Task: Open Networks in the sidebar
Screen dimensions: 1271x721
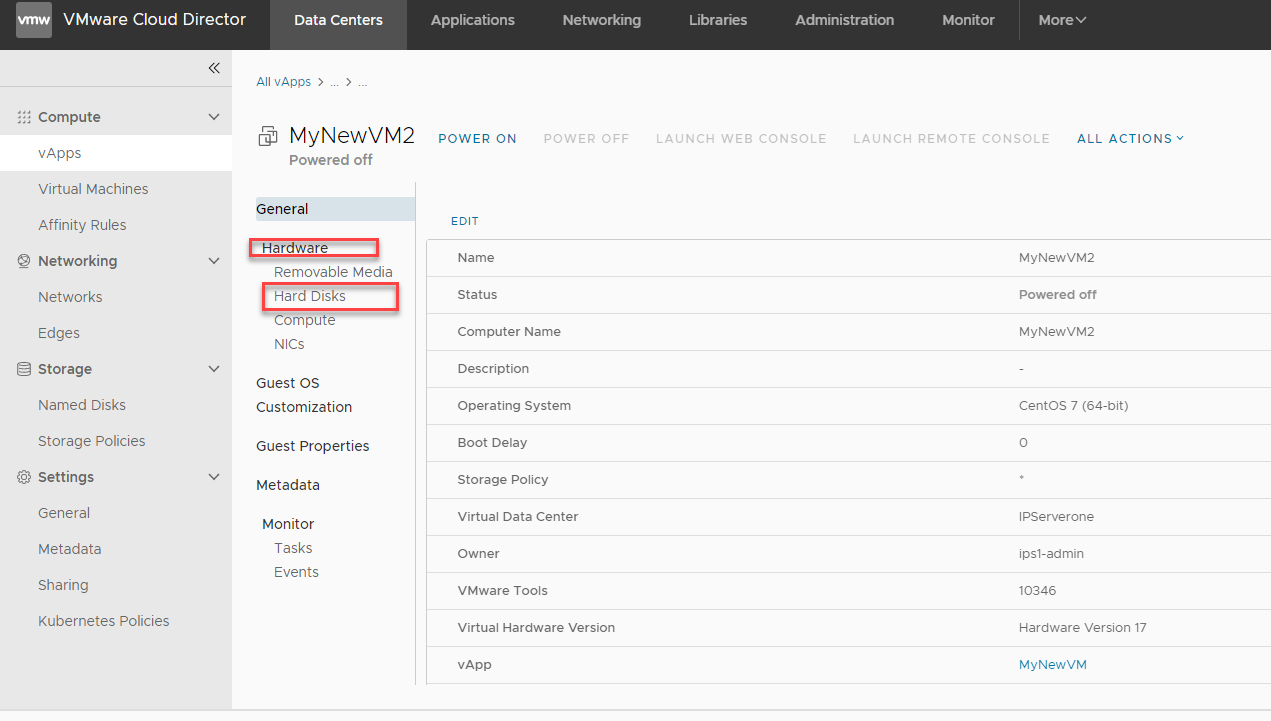Action: (70, 297)
